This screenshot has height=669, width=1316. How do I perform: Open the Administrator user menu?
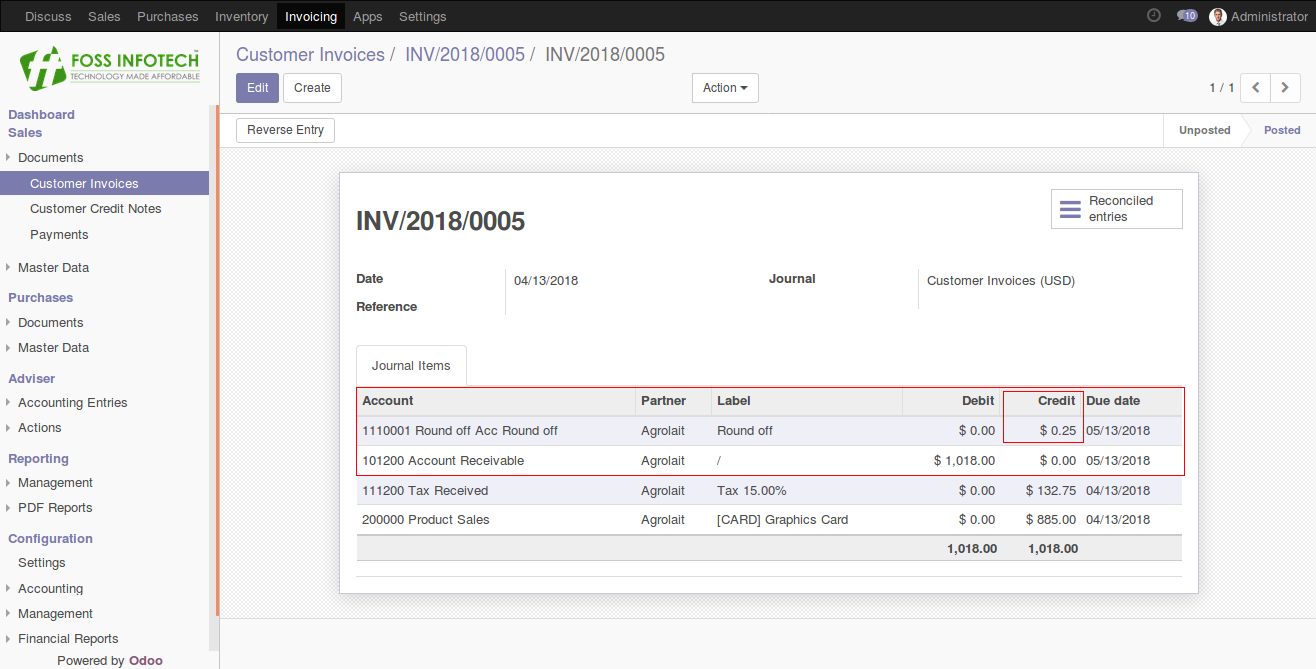pos(1258,16)
